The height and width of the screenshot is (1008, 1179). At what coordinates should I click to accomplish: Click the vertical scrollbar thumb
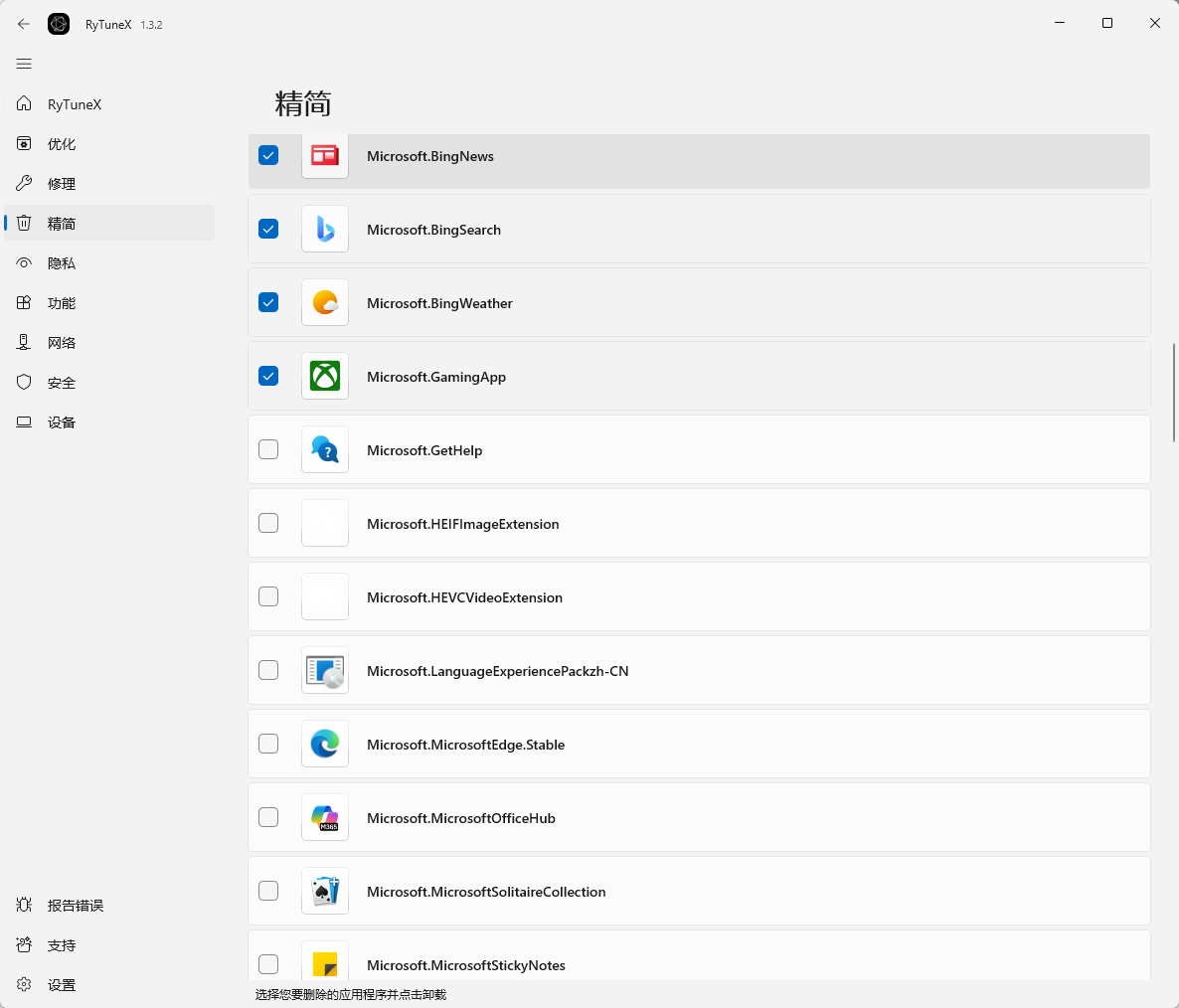1174,393
